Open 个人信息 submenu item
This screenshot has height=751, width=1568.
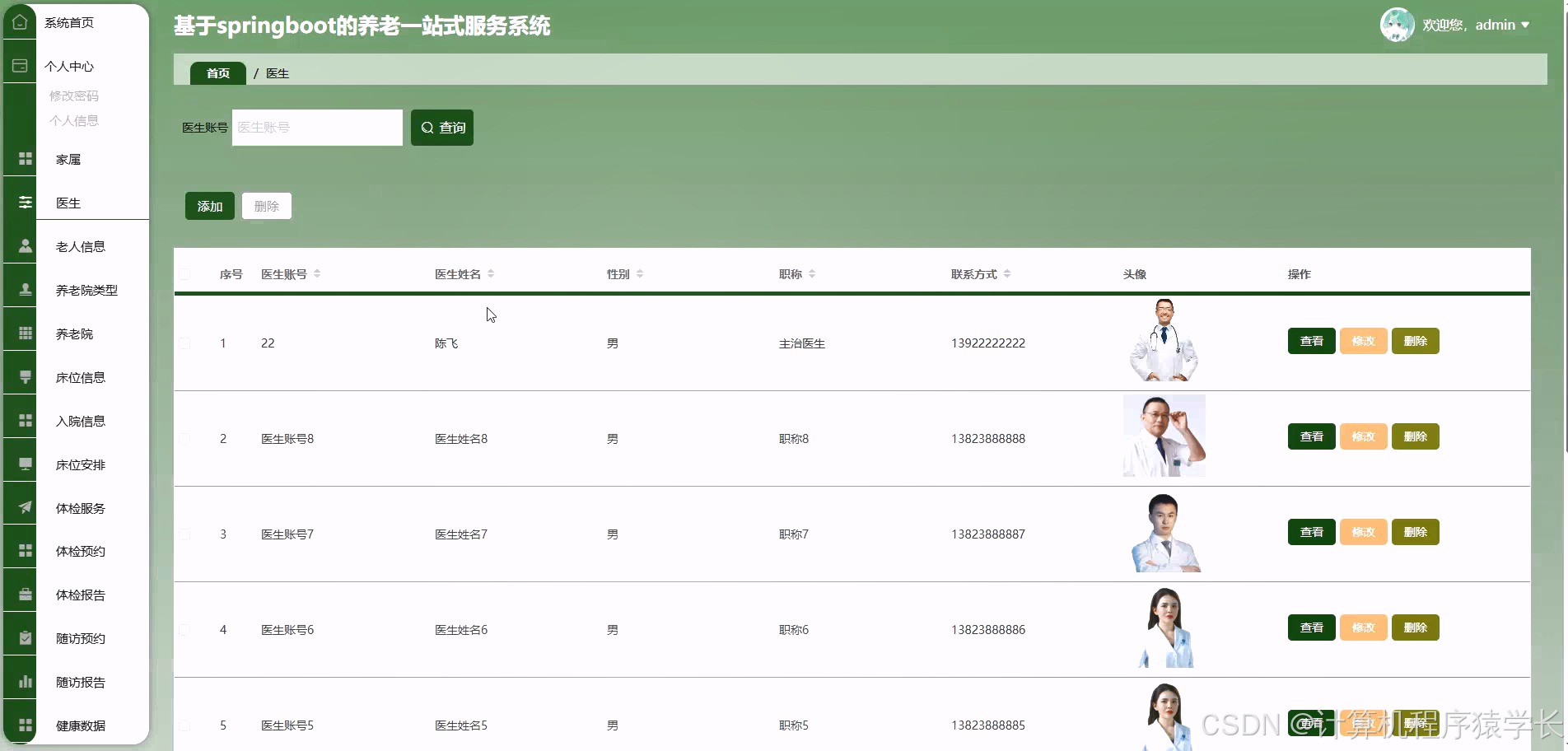(x=74, y=120)
